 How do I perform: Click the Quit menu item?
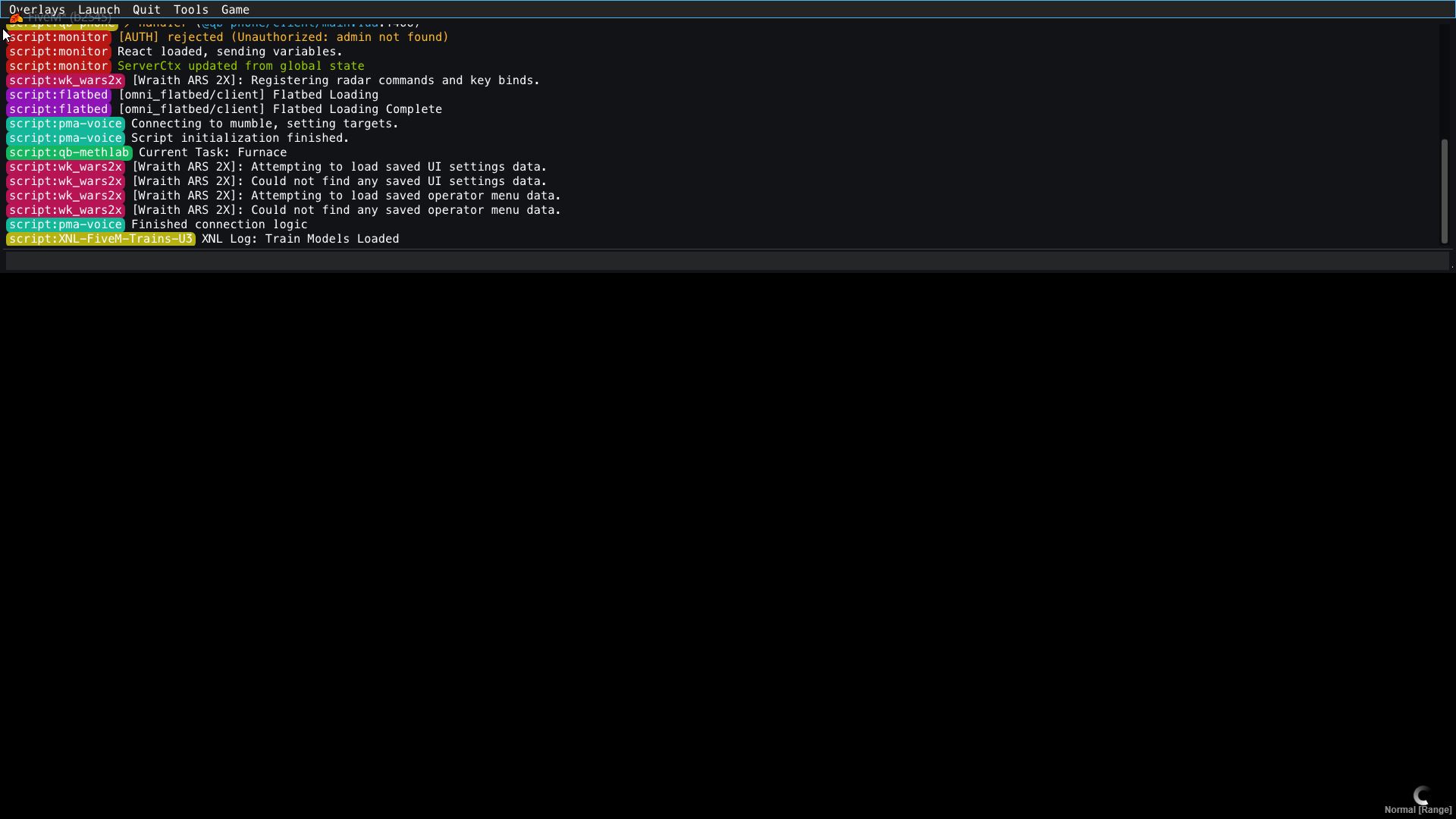click(146, 9)
